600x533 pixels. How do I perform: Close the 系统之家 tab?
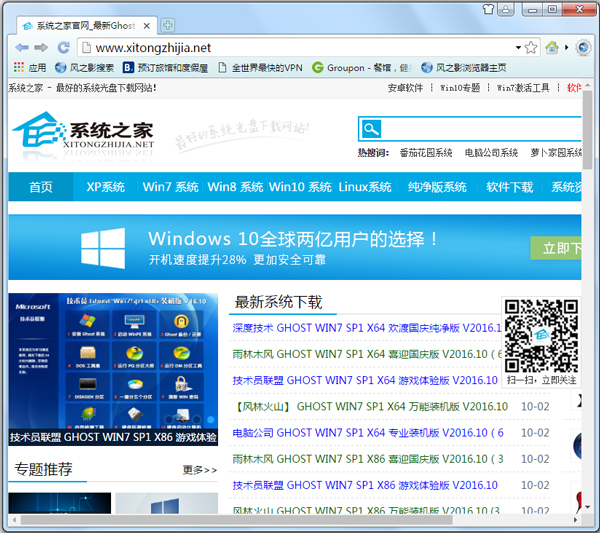[147, 26]
